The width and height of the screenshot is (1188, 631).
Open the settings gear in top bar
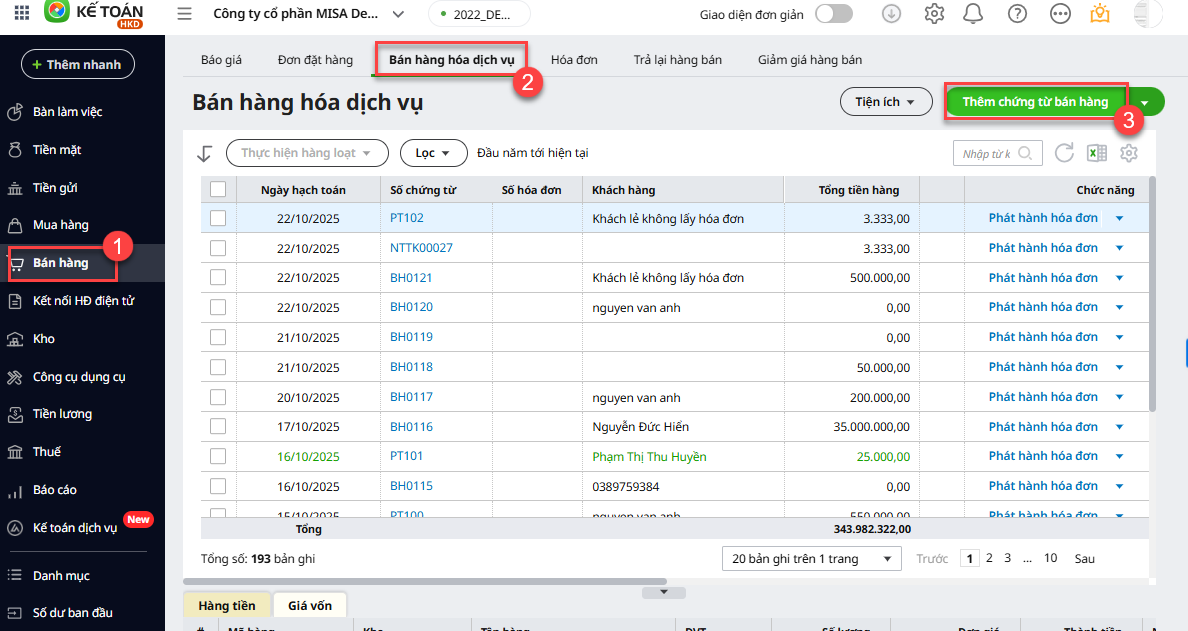pos(934,14)
